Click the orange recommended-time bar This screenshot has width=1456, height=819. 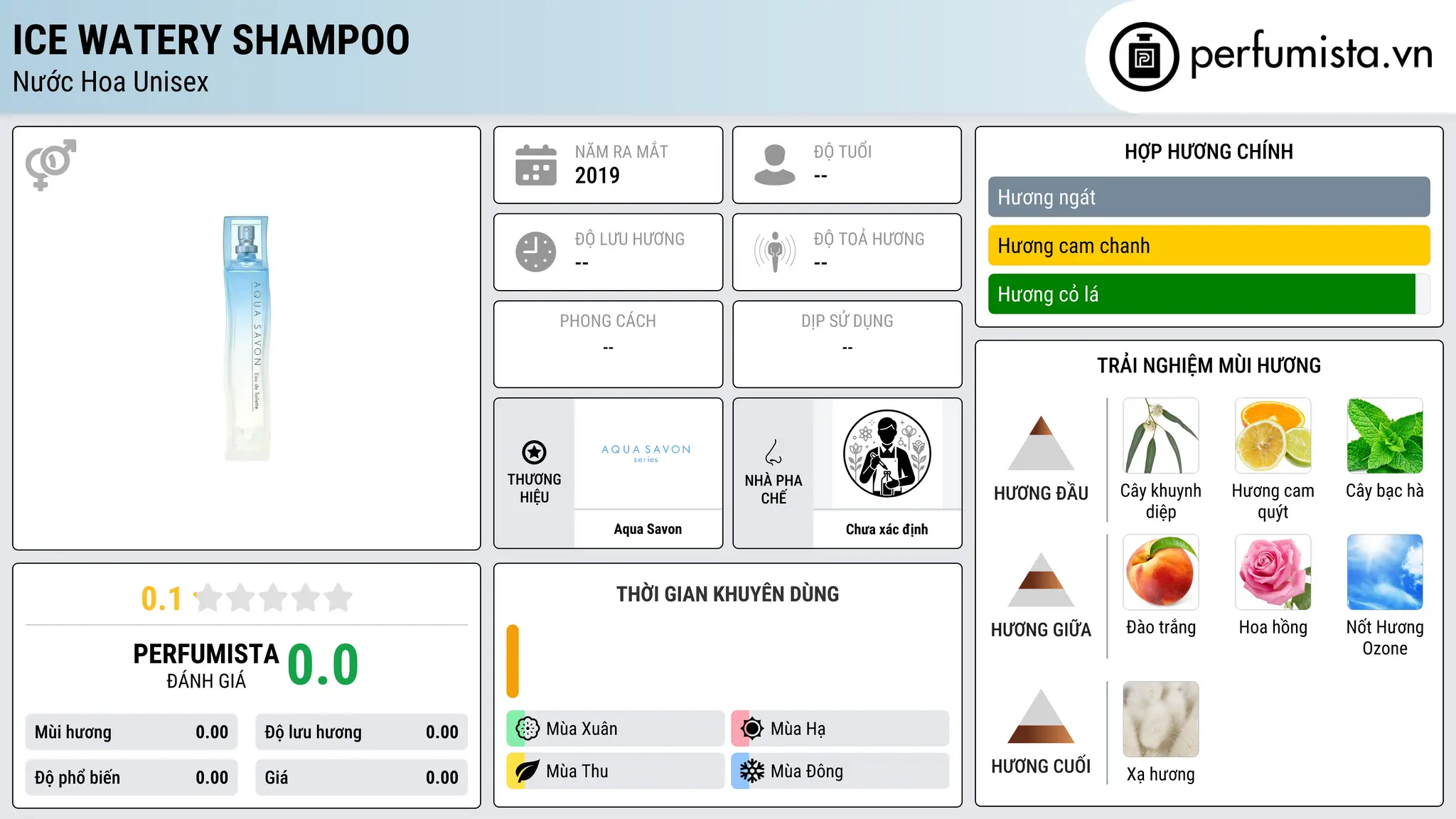513,661
